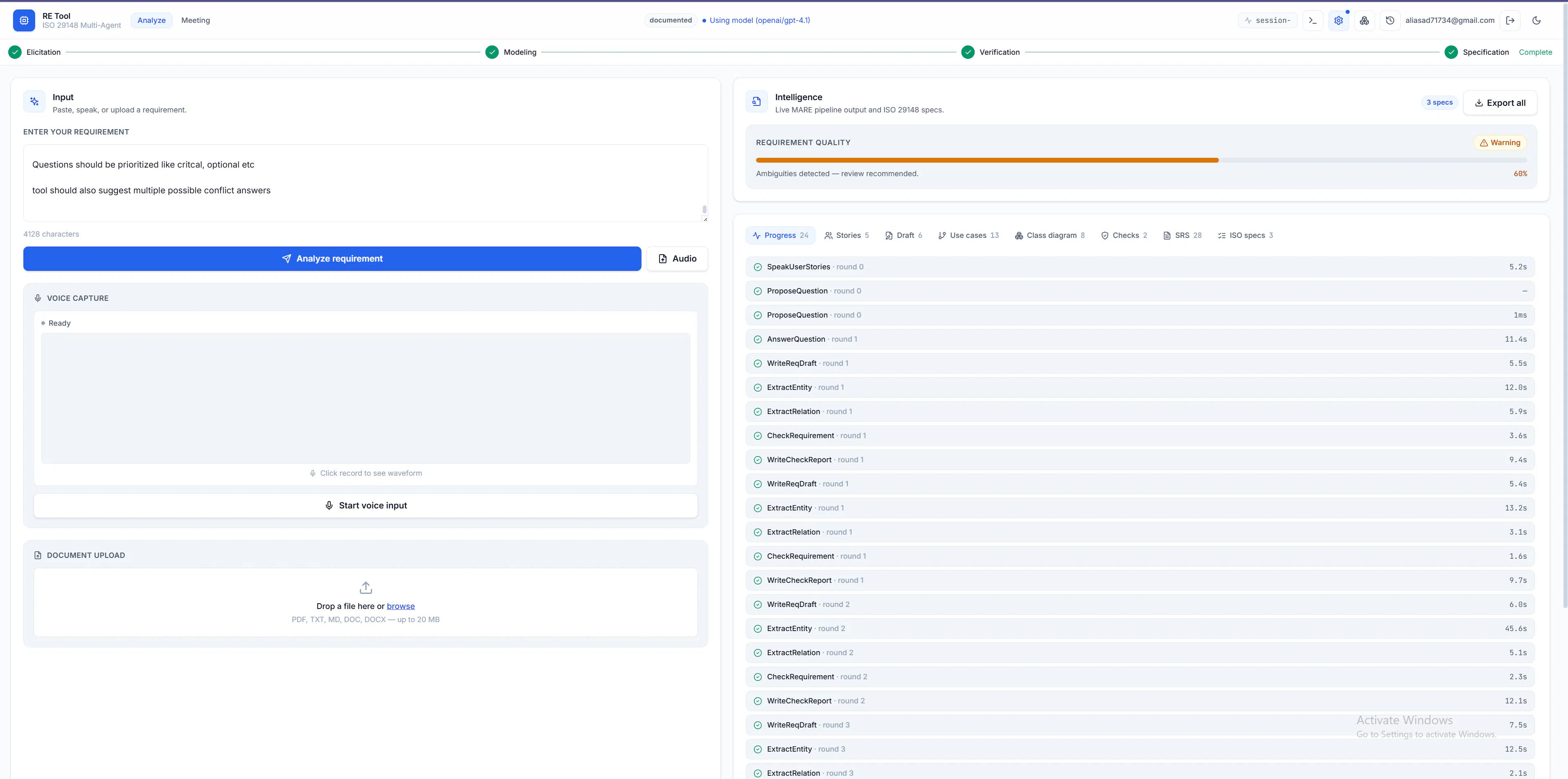Click the file drop zone
This screenshot has width=1568, height=779.
[x=366, y=602]
